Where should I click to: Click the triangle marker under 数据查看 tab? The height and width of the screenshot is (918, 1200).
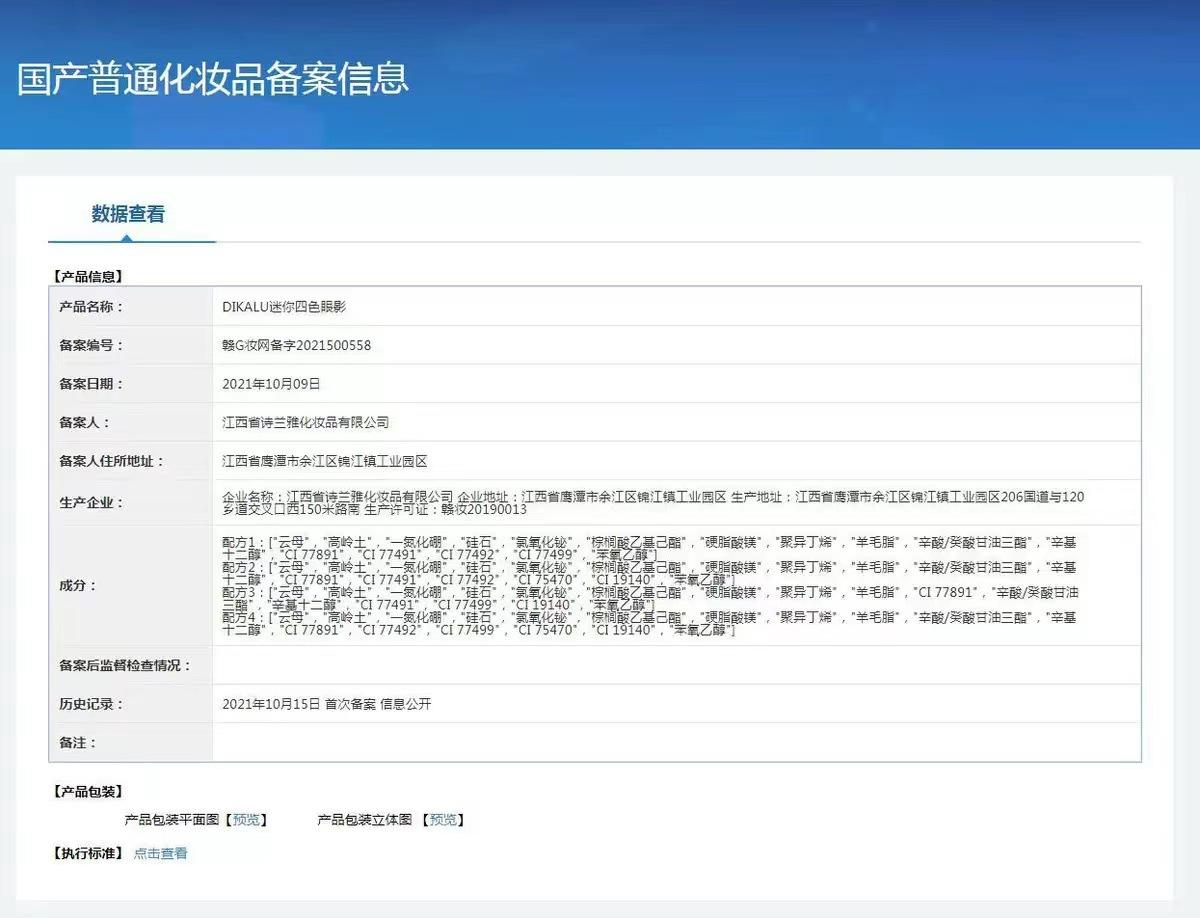[126, 238]
